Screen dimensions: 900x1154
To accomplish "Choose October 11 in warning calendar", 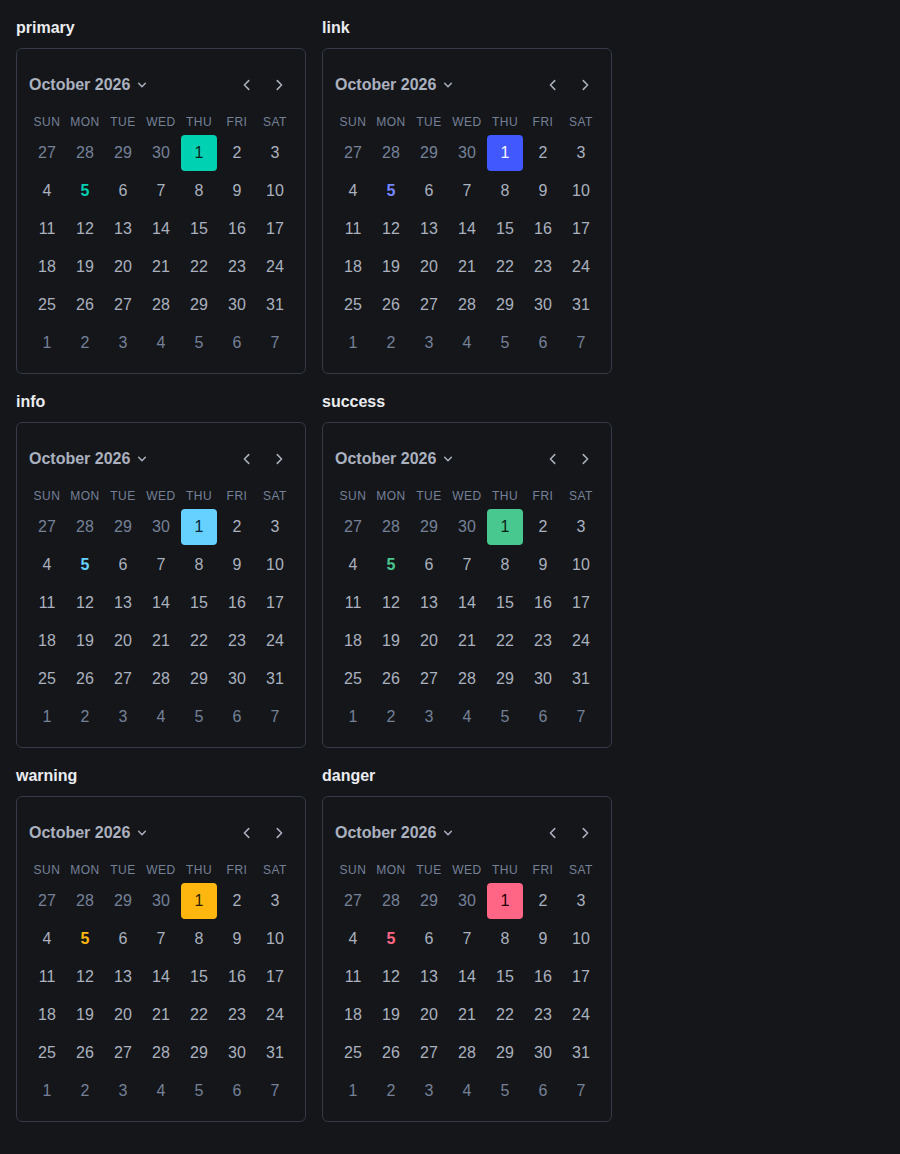I will click(47, 976).
